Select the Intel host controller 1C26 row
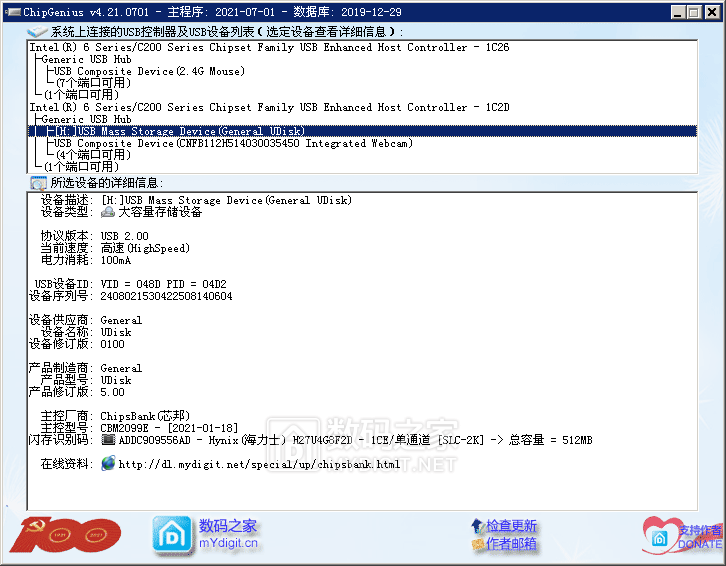 (269, 47)
